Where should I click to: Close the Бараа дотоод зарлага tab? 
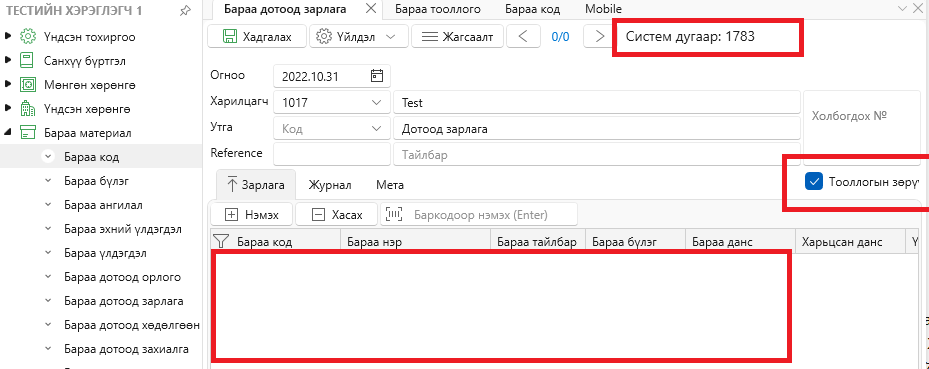[x=370, y=9]
